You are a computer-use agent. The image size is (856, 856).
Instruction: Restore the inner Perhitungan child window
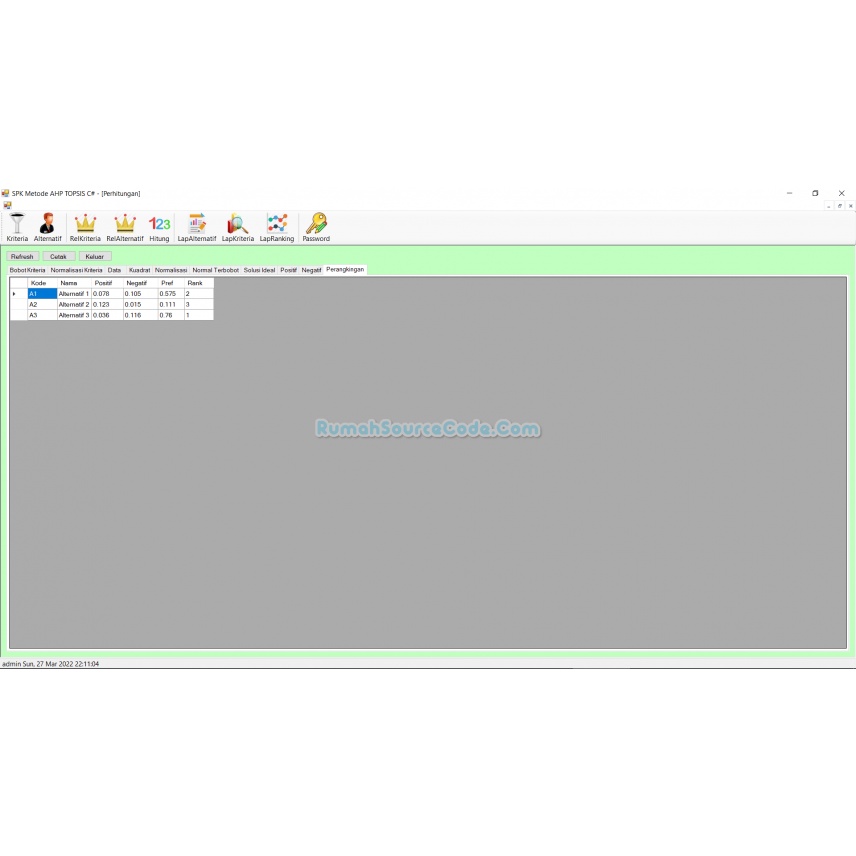tap(840, 206)
